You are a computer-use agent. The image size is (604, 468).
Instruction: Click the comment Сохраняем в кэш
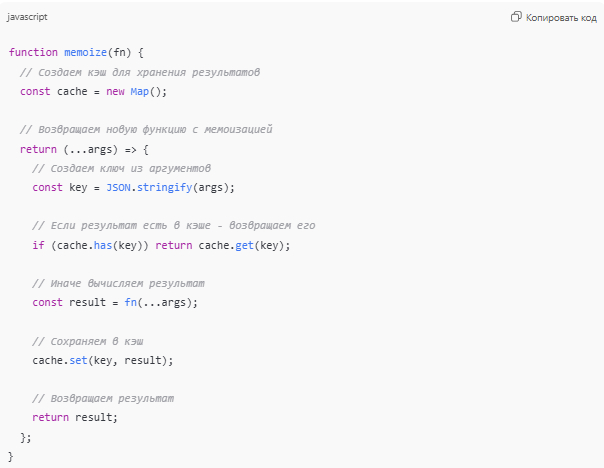coord(88,341)
